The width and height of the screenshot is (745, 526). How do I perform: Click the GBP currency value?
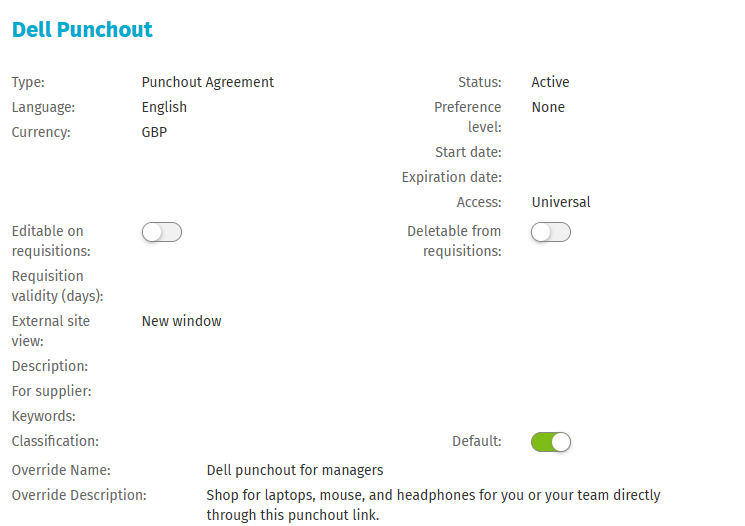(x=154, y=132)
